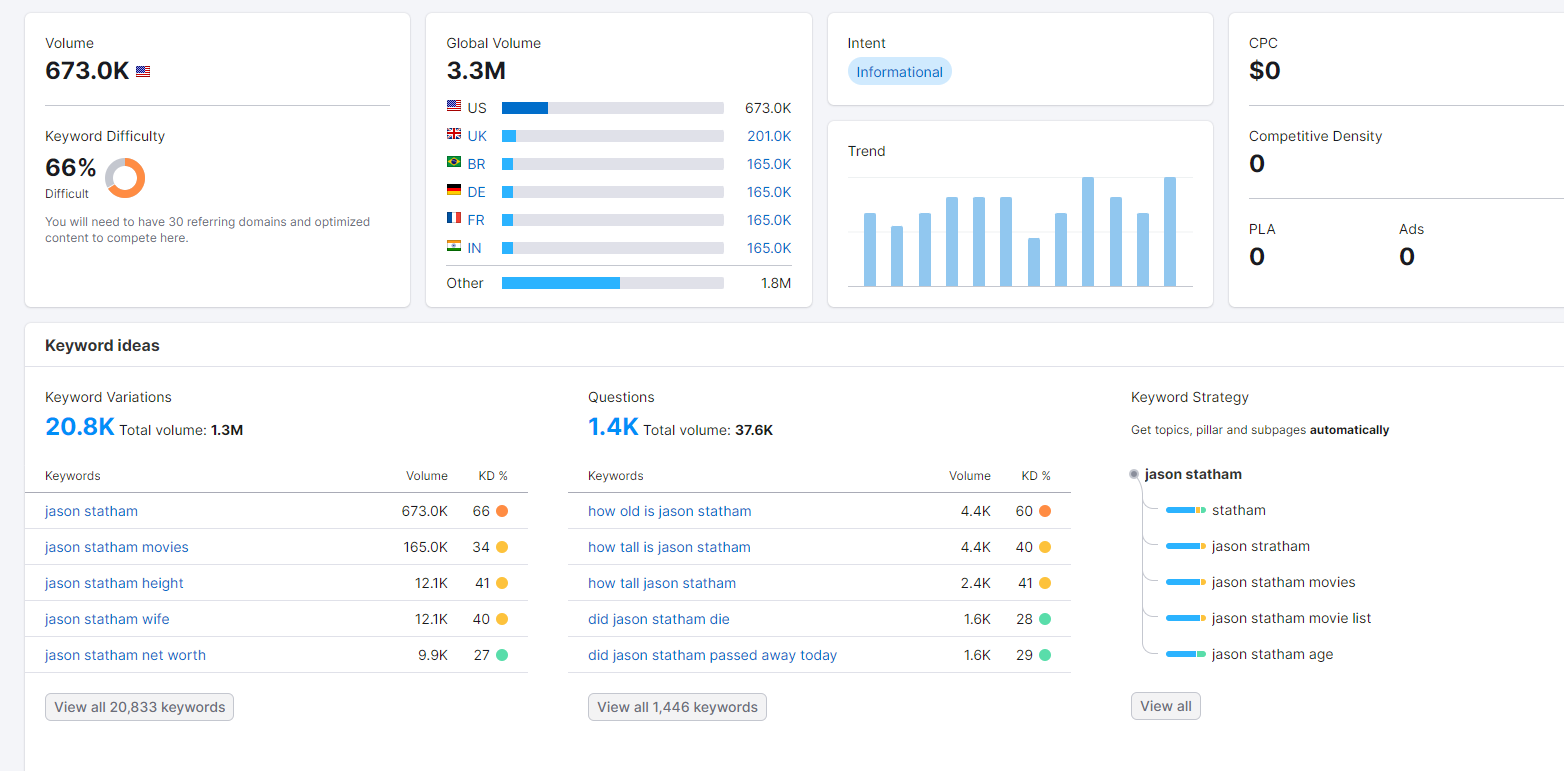Click the Keyword Difficulty donut chart
Screen dimensions: 1564x771
click(125, 178)
